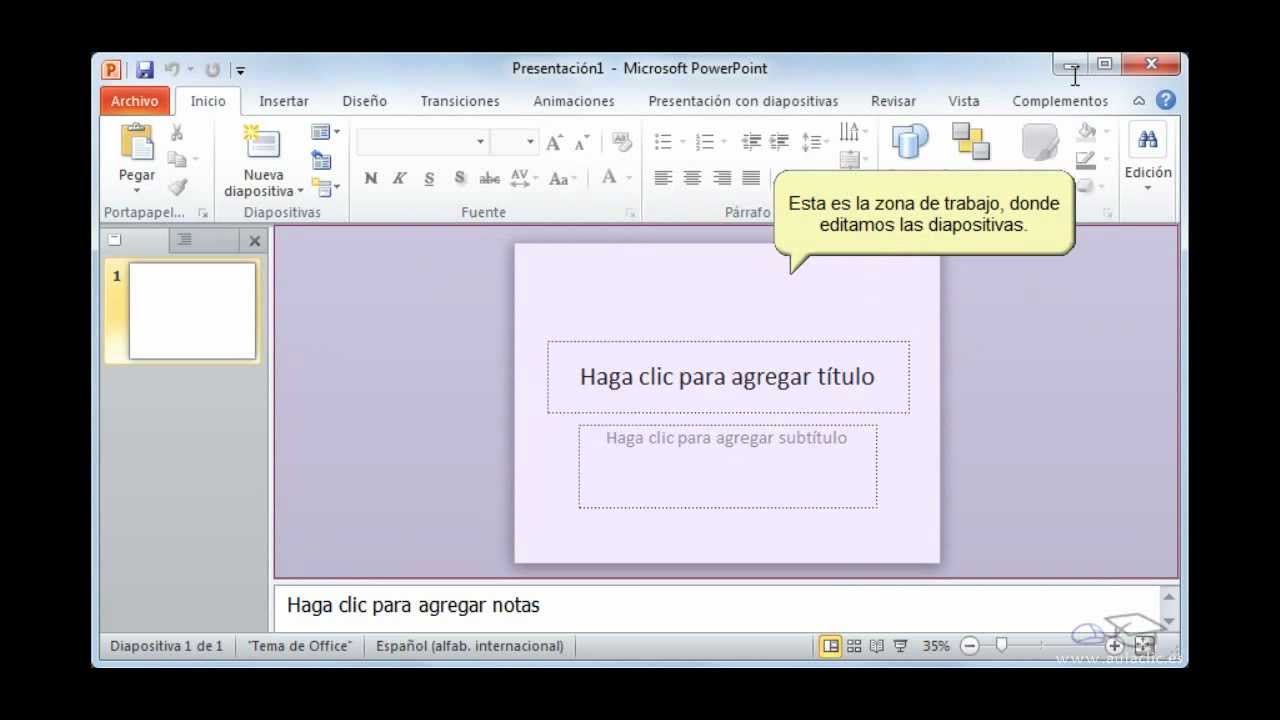Zoom out with minus button
The width and height of the screenshot is (1280, 720).
pos(969,646)
